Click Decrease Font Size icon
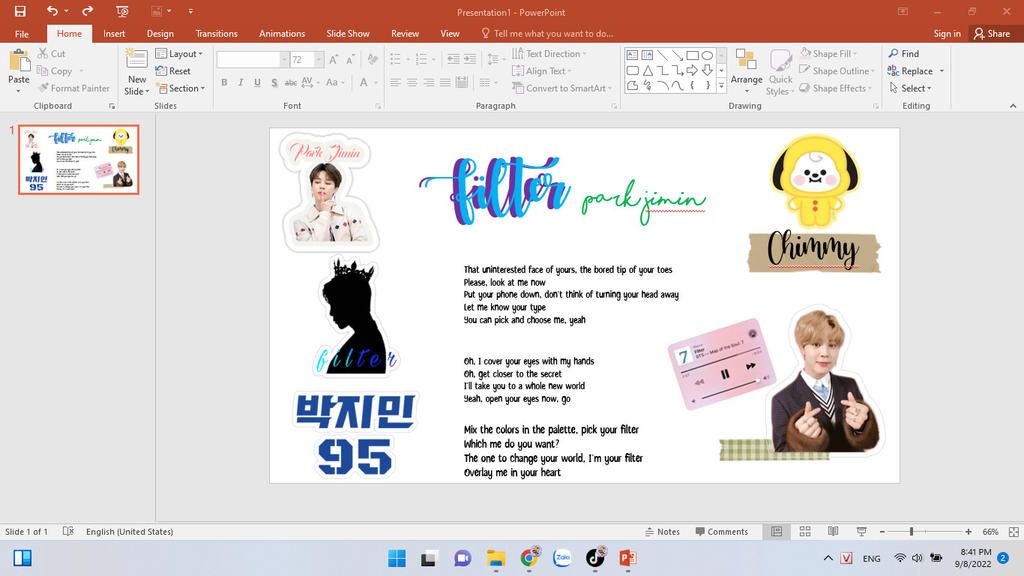 351,60
